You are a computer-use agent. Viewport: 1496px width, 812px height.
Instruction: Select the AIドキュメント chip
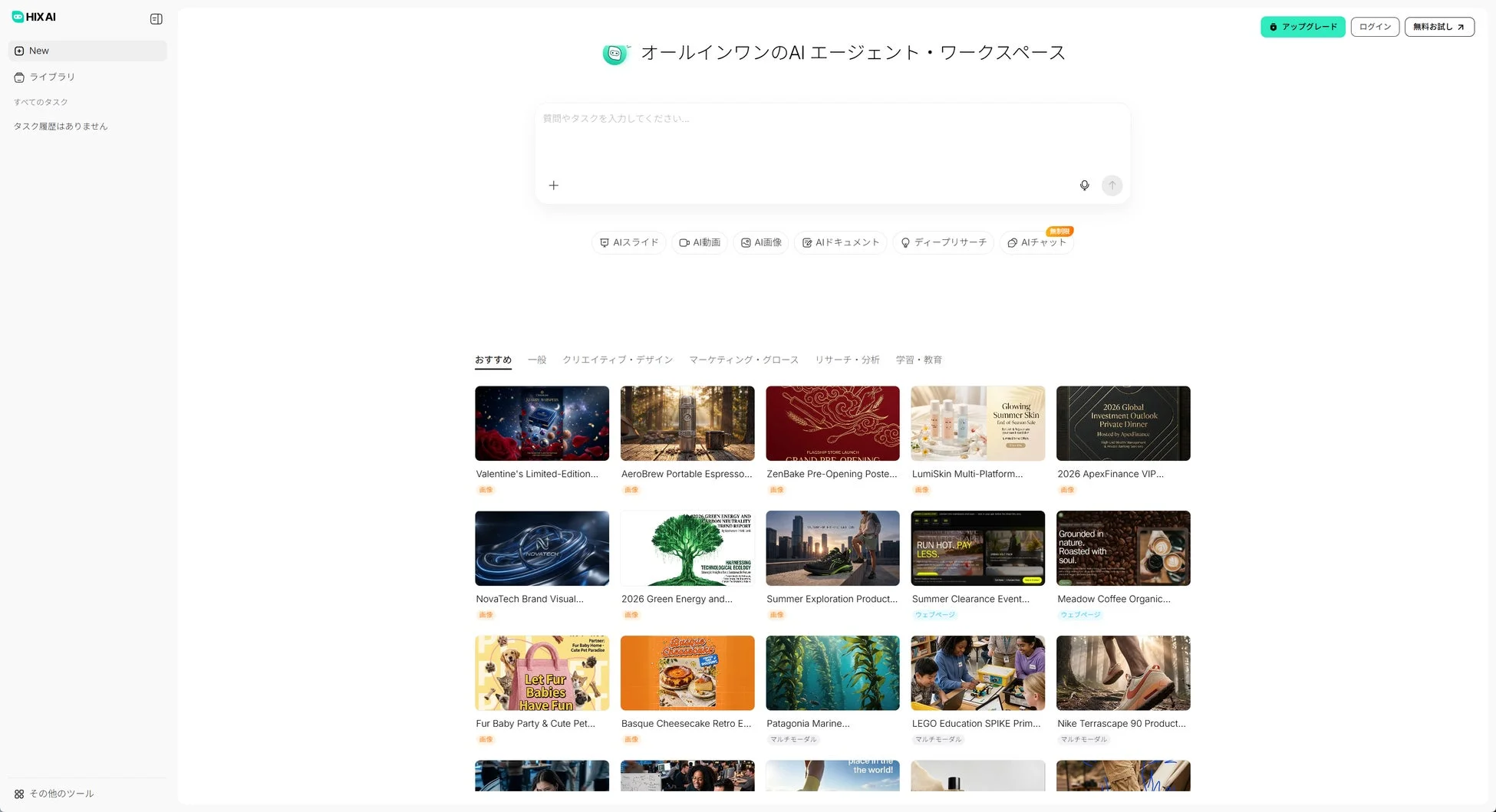(x=841, y=242)
